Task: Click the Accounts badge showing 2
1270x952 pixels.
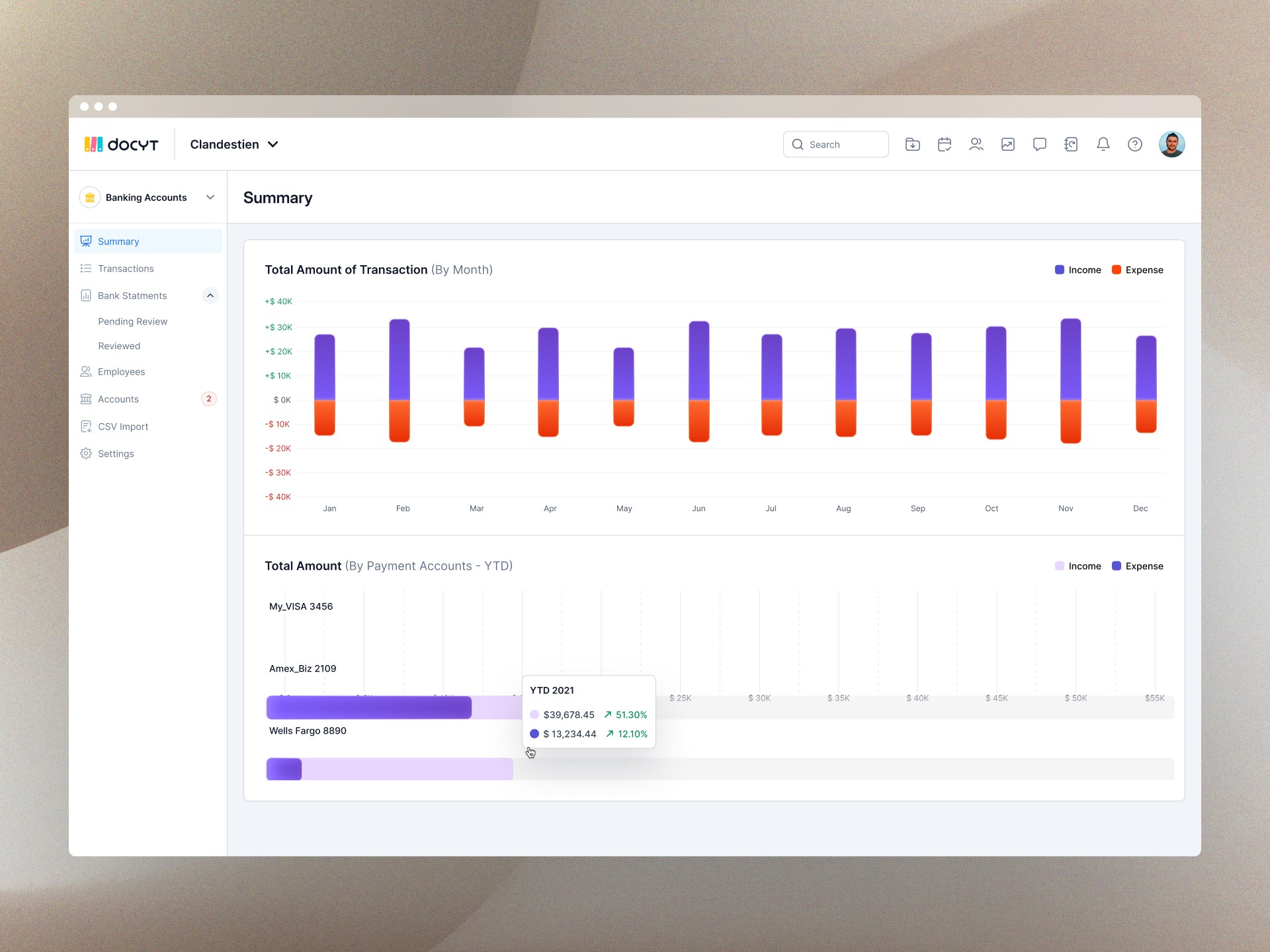Action: (209, 399)
